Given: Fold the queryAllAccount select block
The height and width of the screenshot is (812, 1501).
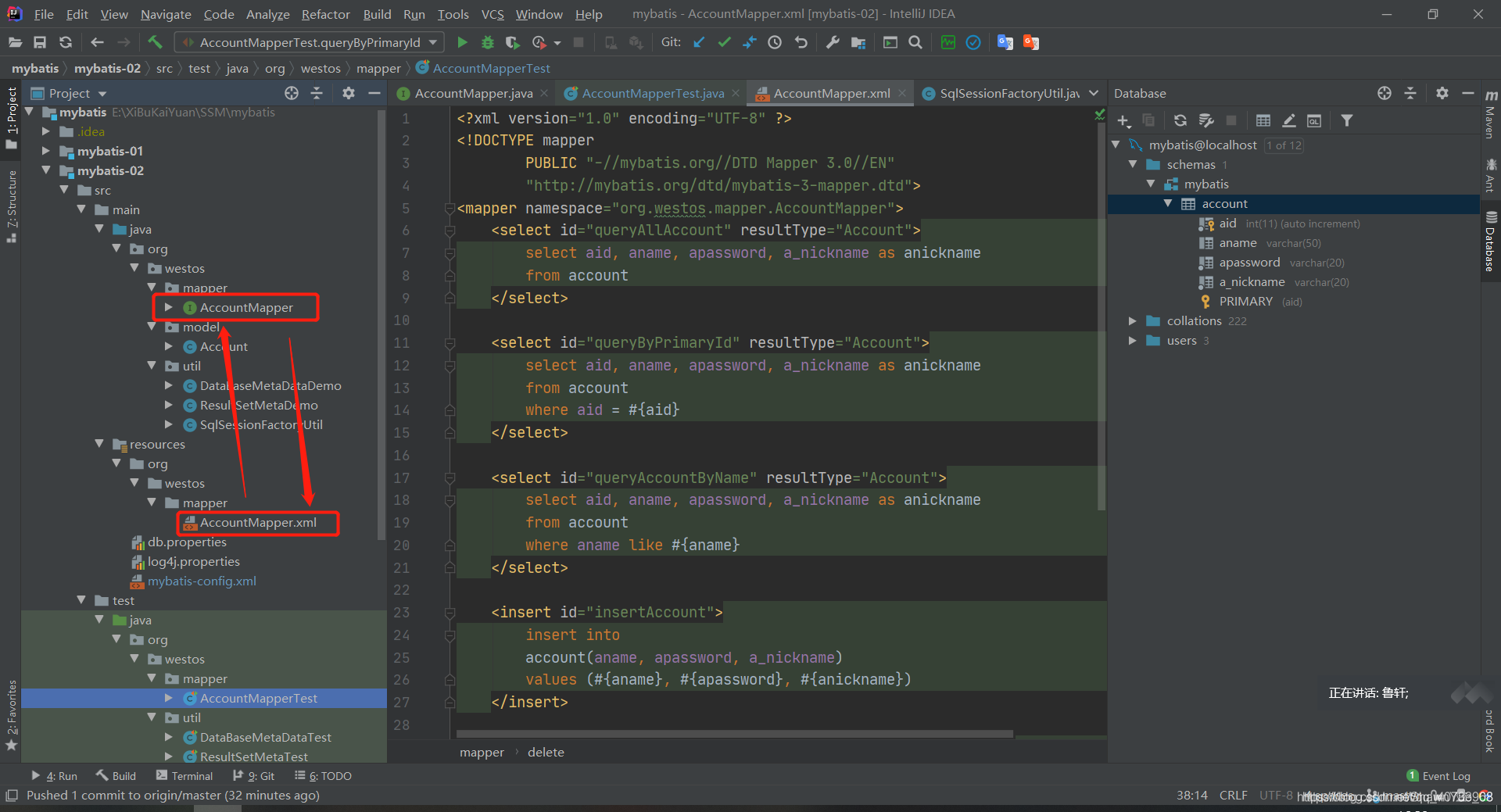Looking at the screenshot, I should click(450, 231).
